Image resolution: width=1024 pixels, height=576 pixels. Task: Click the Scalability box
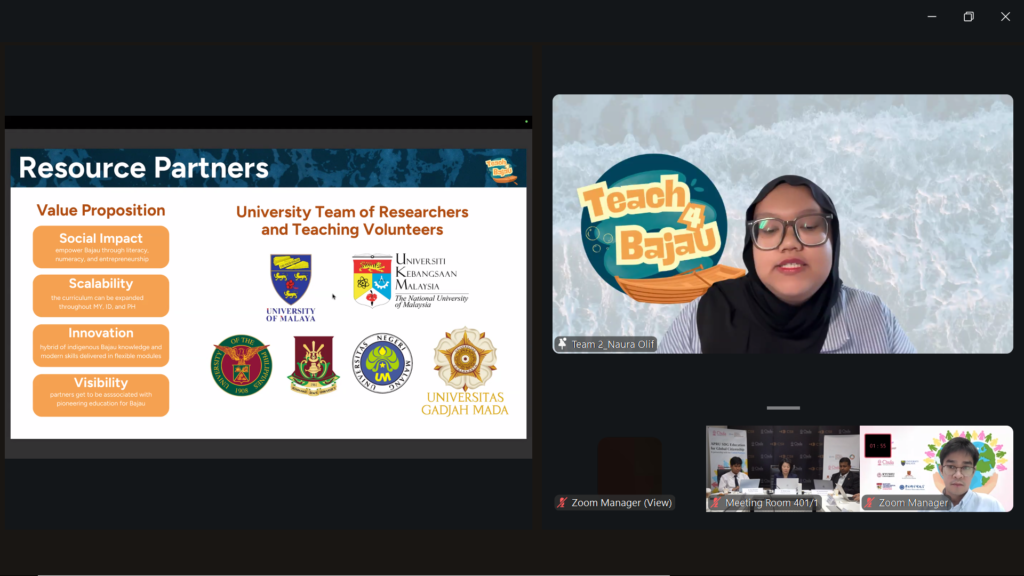pos(101,295)
